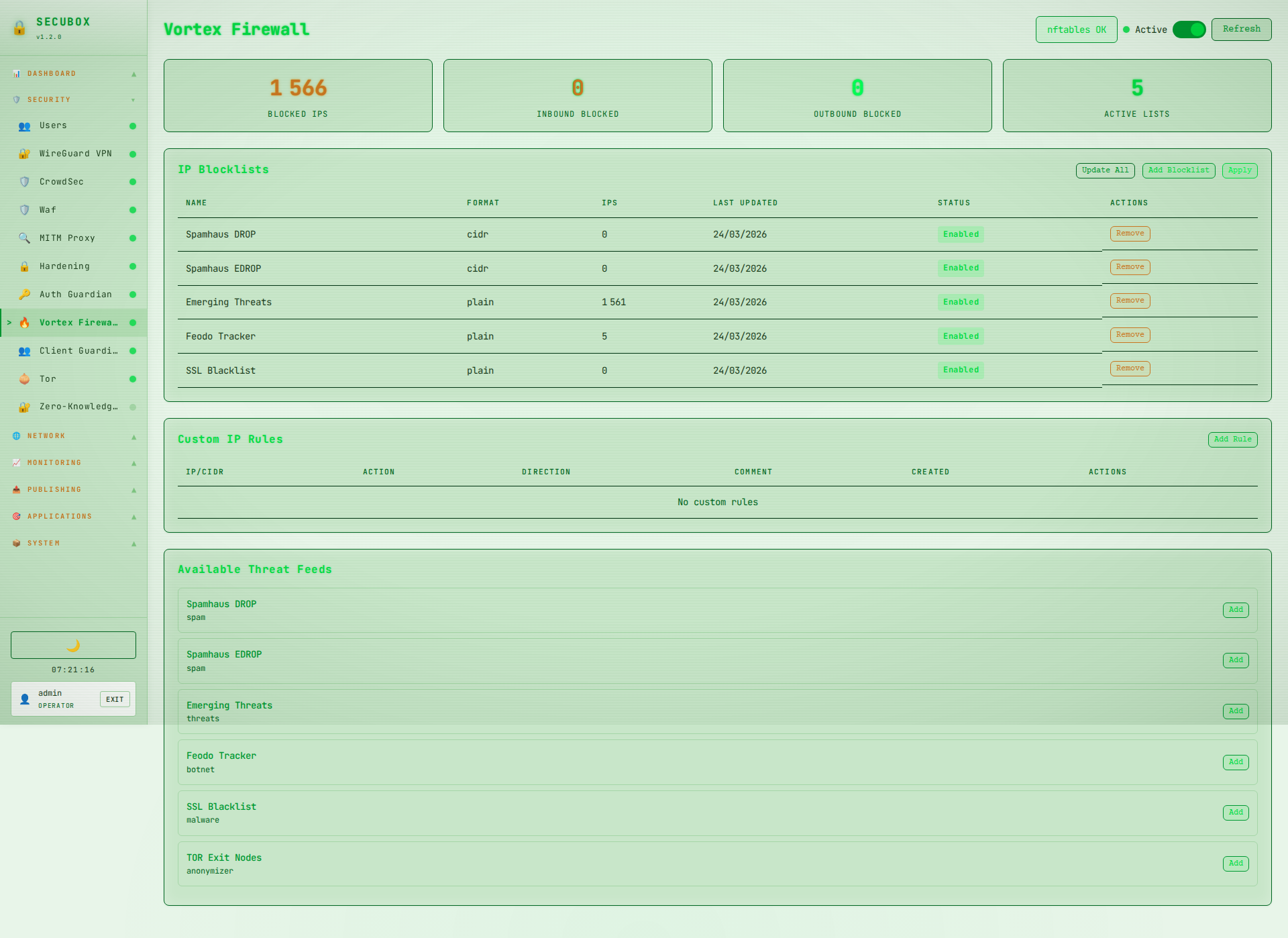
Task: Click the Enabled status badge for Feodo Tracker
Action: point(961,336)
